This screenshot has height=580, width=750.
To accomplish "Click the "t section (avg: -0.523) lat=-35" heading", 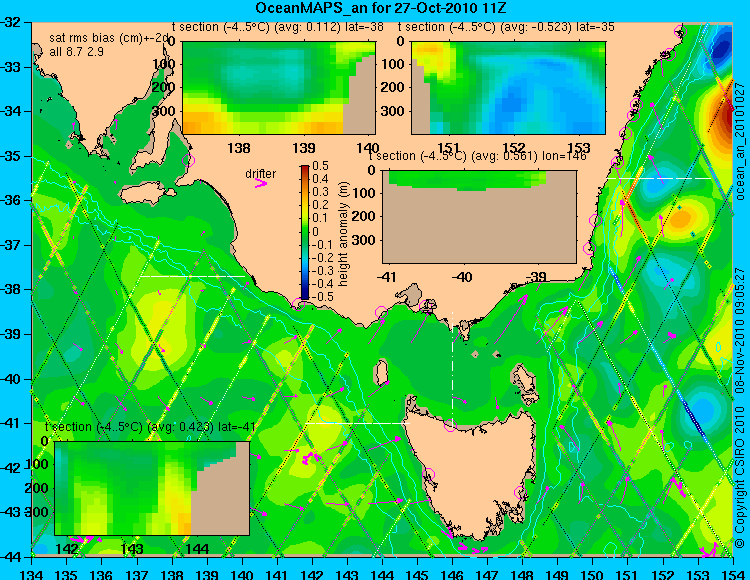I will click(x=506, y=27).
